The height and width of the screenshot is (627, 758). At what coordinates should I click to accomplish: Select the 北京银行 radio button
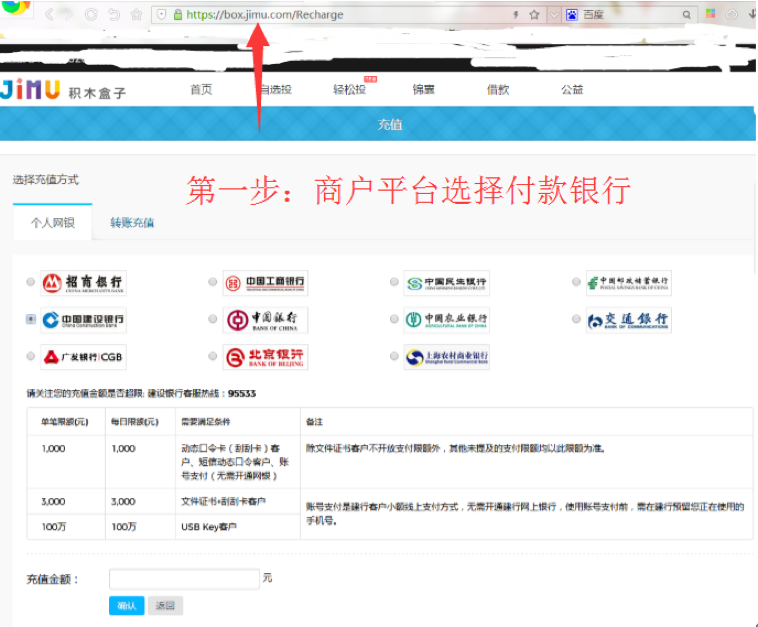tap(212, 356)
